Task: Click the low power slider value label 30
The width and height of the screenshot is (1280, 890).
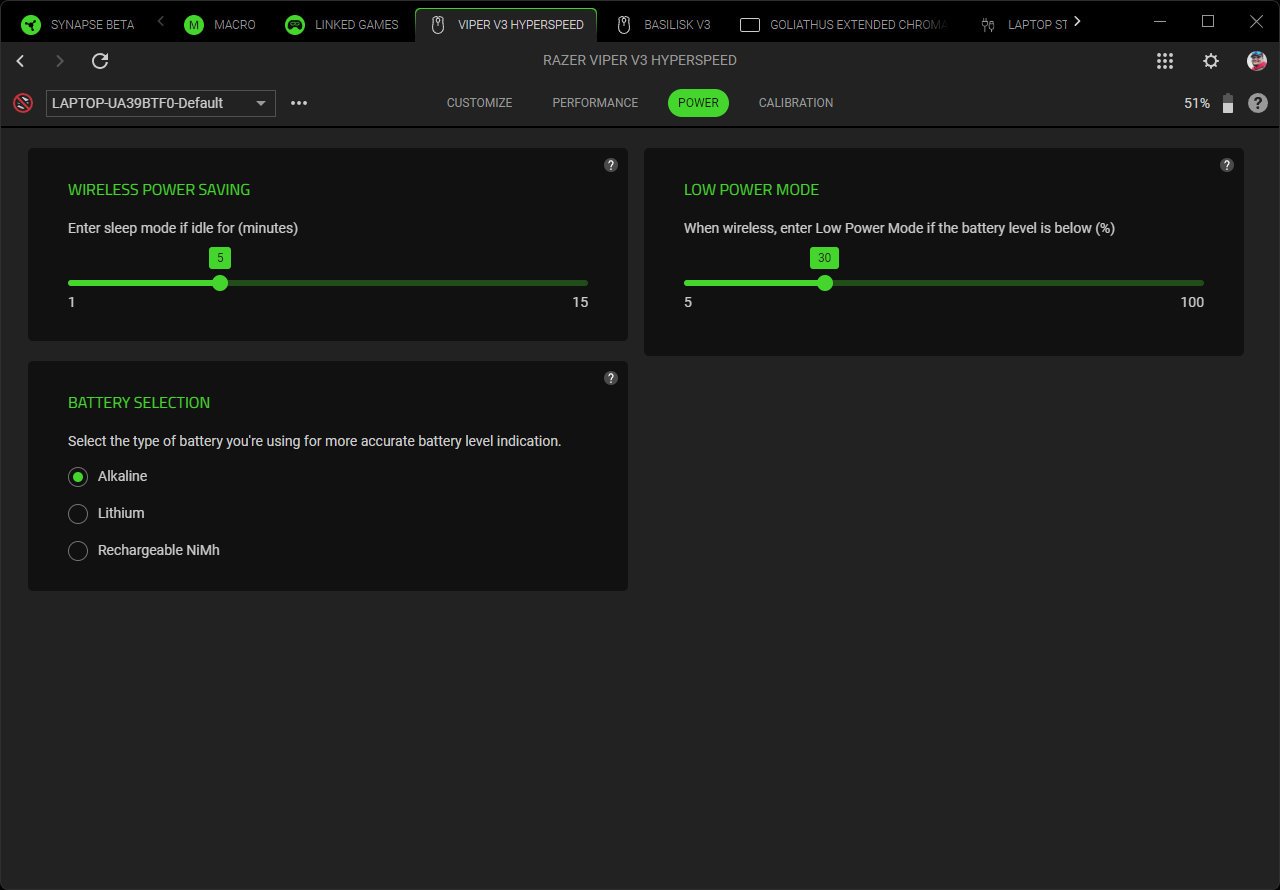Action: click(824, 258)
